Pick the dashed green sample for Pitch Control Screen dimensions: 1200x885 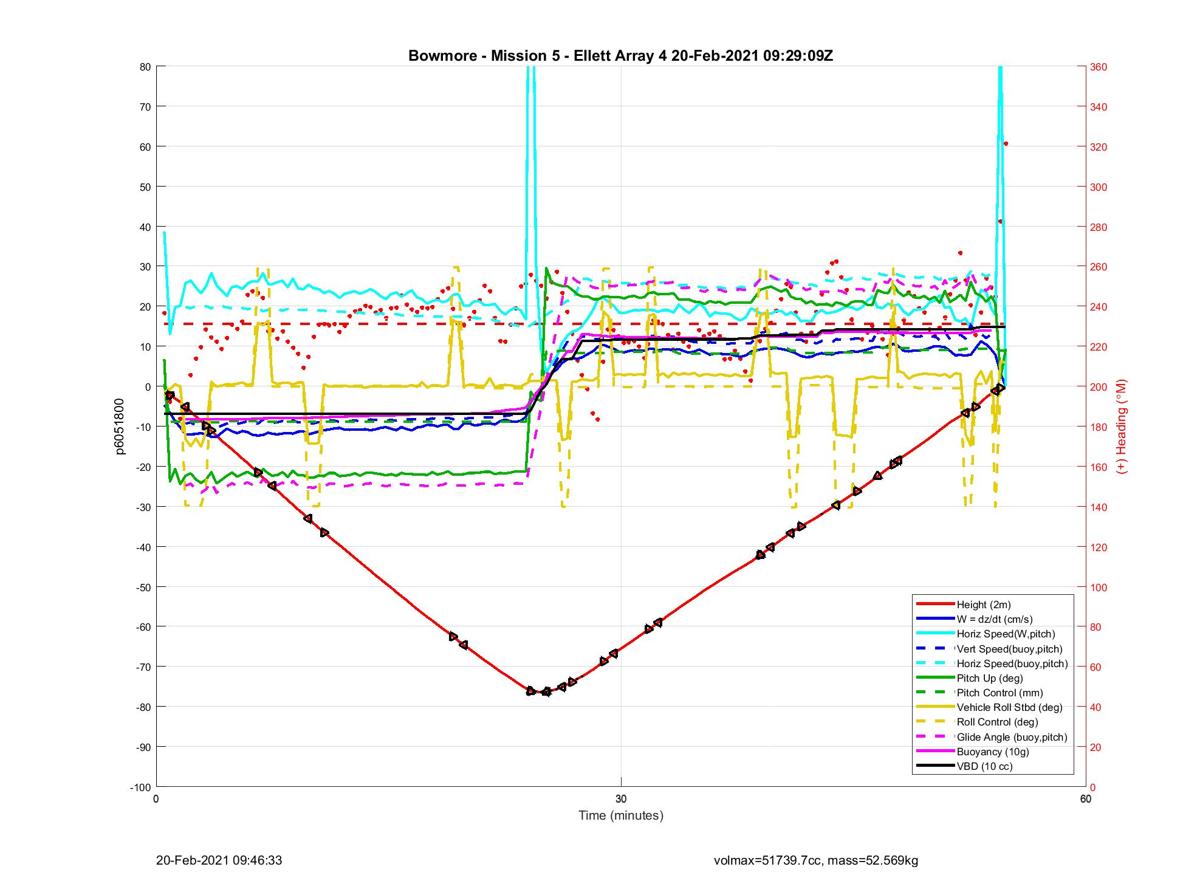pyautogui.click(x=934, y=693)
